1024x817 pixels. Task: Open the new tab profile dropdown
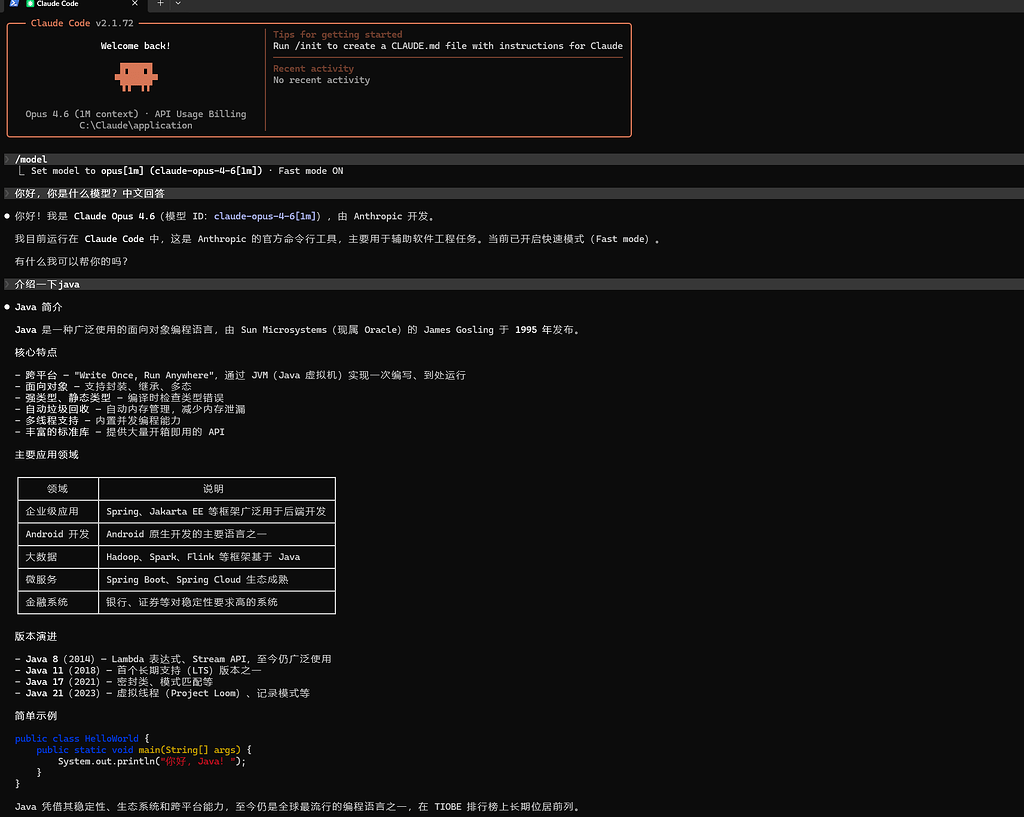pos(178,3)
